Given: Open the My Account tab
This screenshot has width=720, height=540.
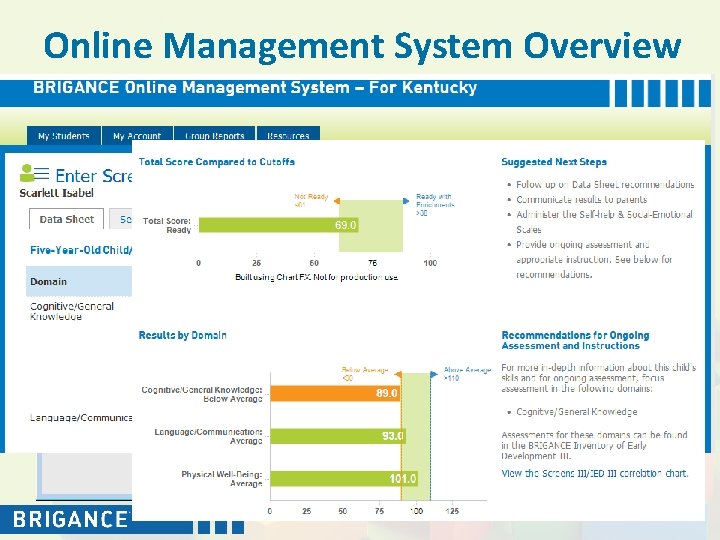Looking at the screenshot, I should [x=137, y=135].
